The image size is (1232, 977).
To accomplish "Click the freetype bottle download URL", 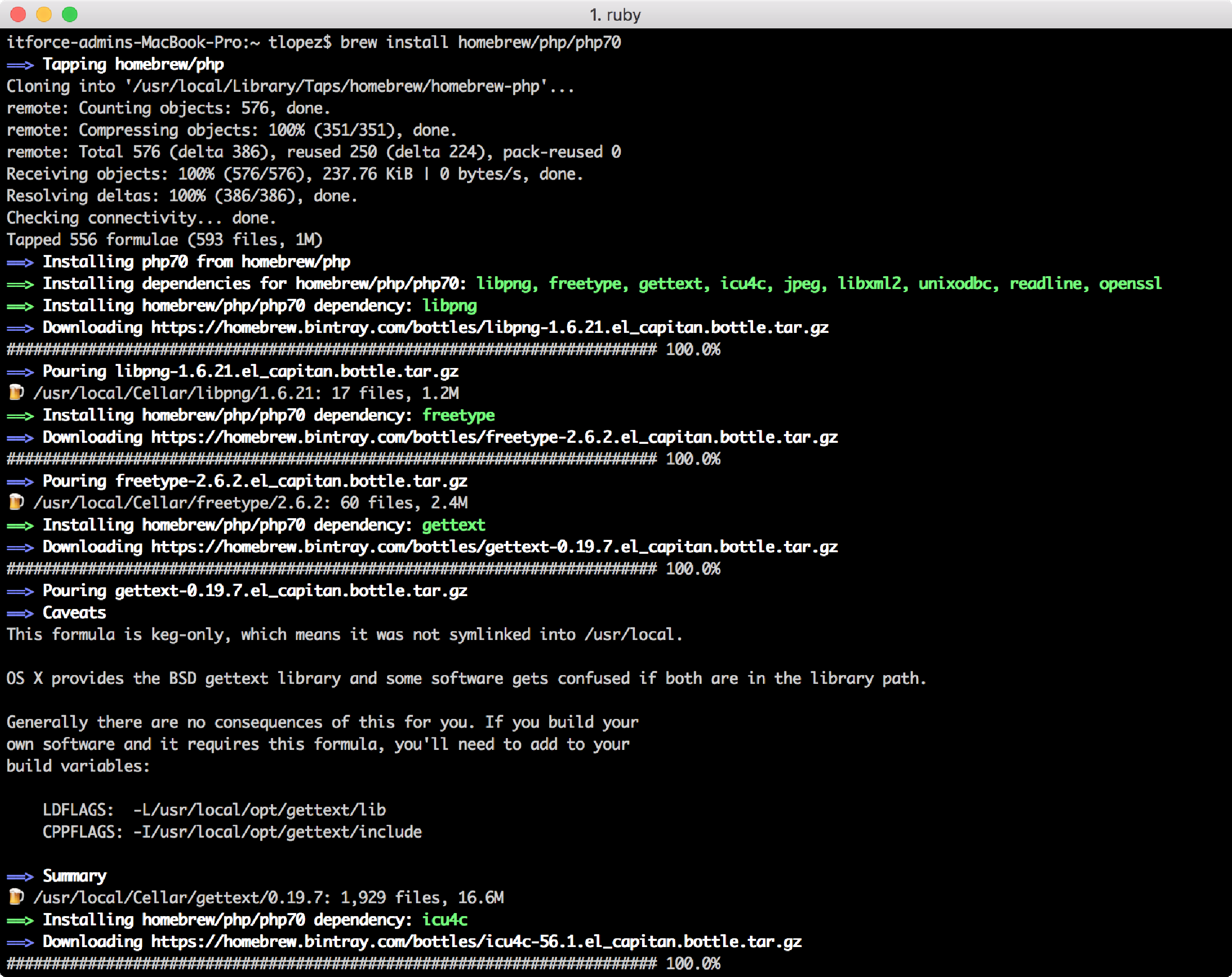I will click(x=494, y=437).
